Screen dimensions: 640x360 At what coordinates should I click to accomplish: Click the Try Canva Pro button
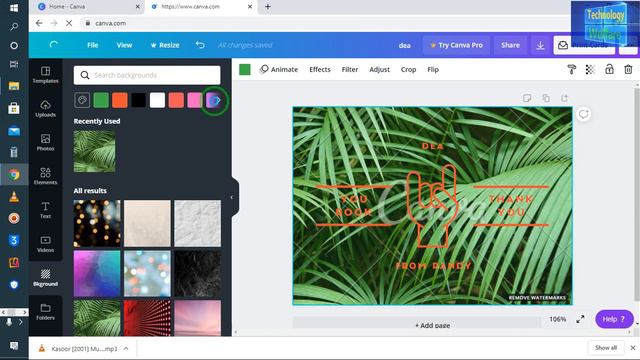(456, 45)
